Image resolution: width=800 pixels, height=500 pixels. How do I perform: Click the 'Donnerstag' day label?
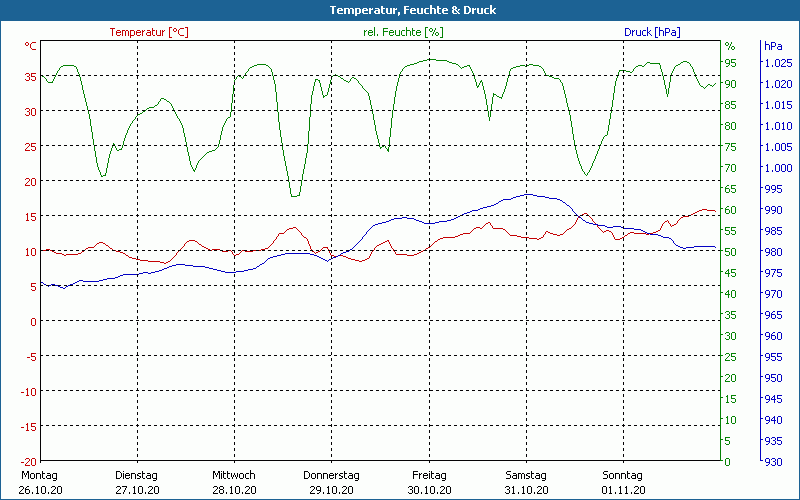331,475
